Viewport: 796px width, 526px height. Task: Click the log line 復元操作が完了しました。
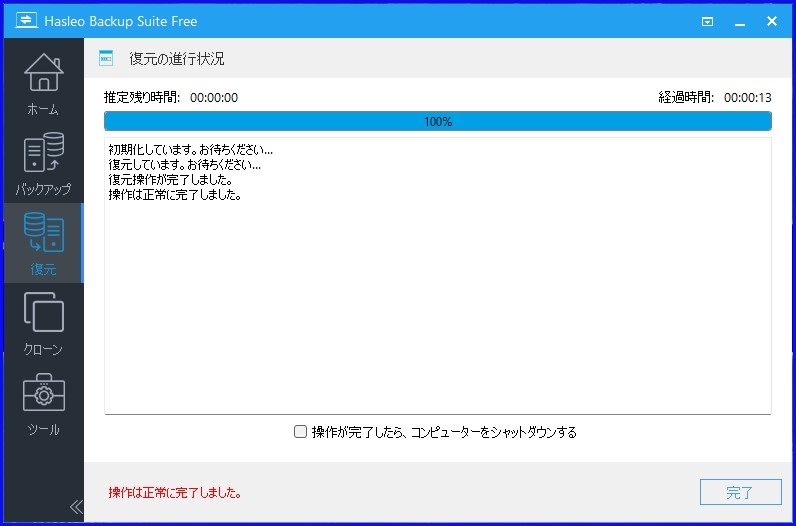pos(171,180)
